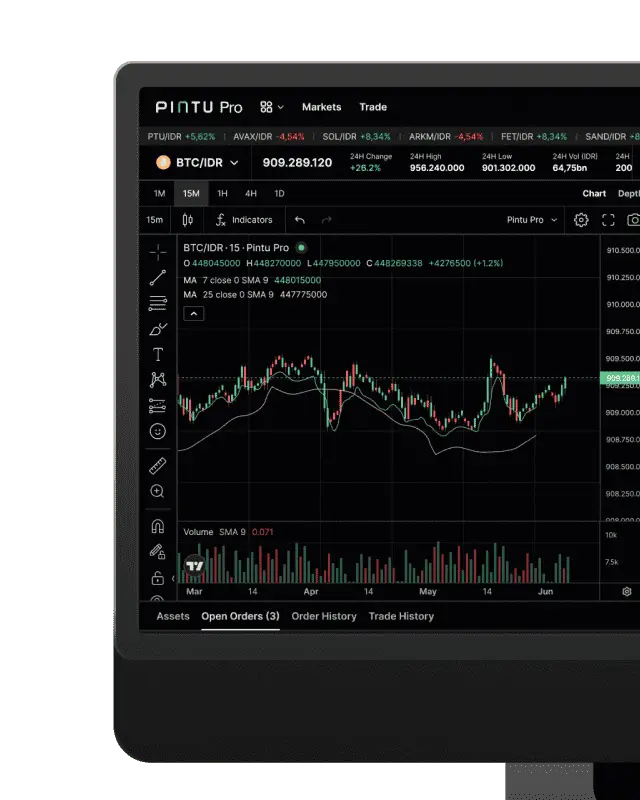This screenshot has width=640, height=800.
Task: Toggle magnet mode for drawings
Action: click(x=158, y=526)
